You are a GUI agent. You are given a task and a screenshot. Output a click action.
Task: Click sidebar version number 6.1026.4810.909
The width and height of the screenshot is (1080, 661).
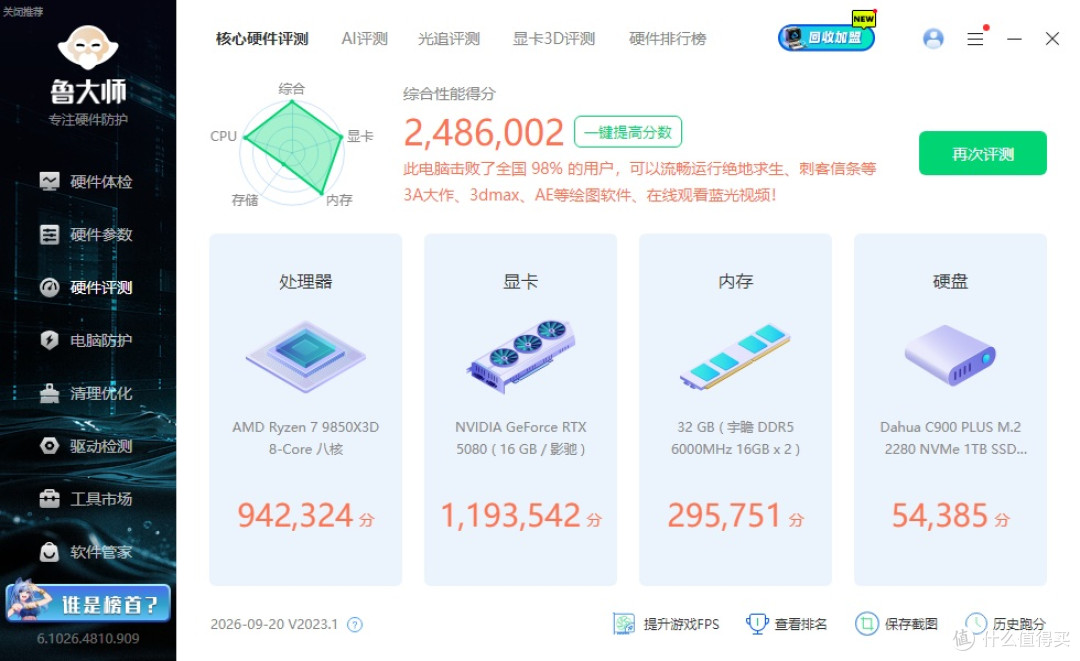click(x=88, y=639)
